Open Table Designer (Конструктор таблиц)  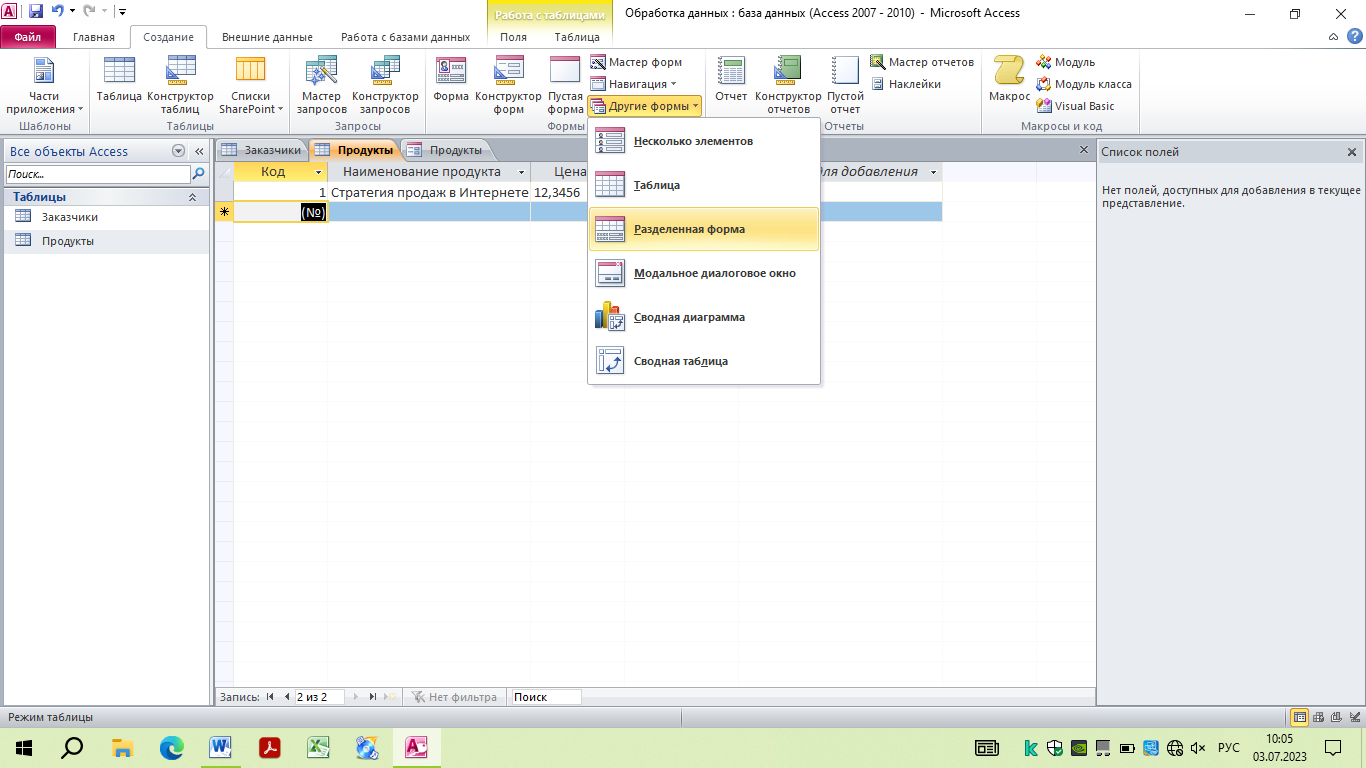tap(180, 84)
